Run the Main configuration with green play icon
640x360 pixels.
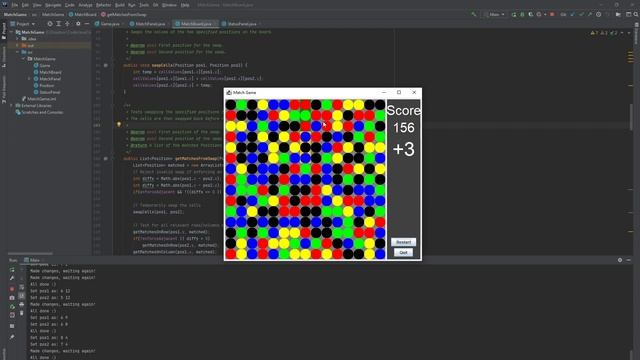(x=514, y=14)
